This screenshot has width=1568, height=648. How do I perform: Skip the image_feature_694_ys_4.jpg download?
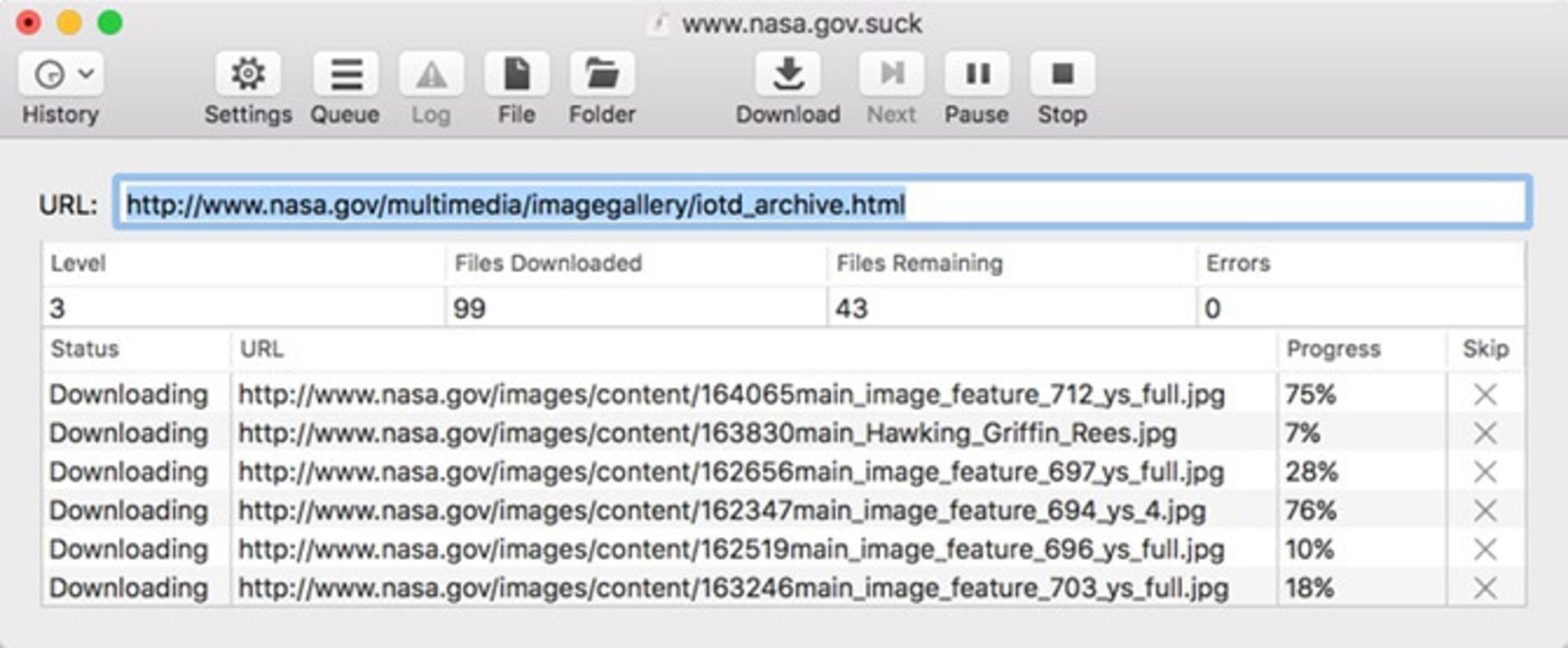1485,511
